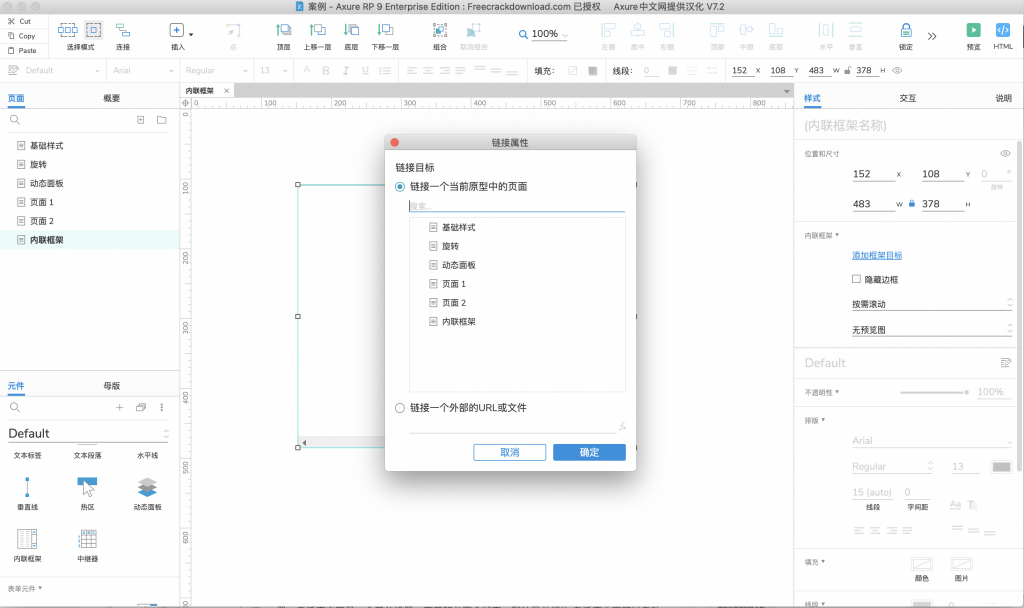Select the Hot Spot (热区) widget
Image resolution: width=1024 pixels, height=608 pixels.
pyautogui.click(x=87, y=487)
